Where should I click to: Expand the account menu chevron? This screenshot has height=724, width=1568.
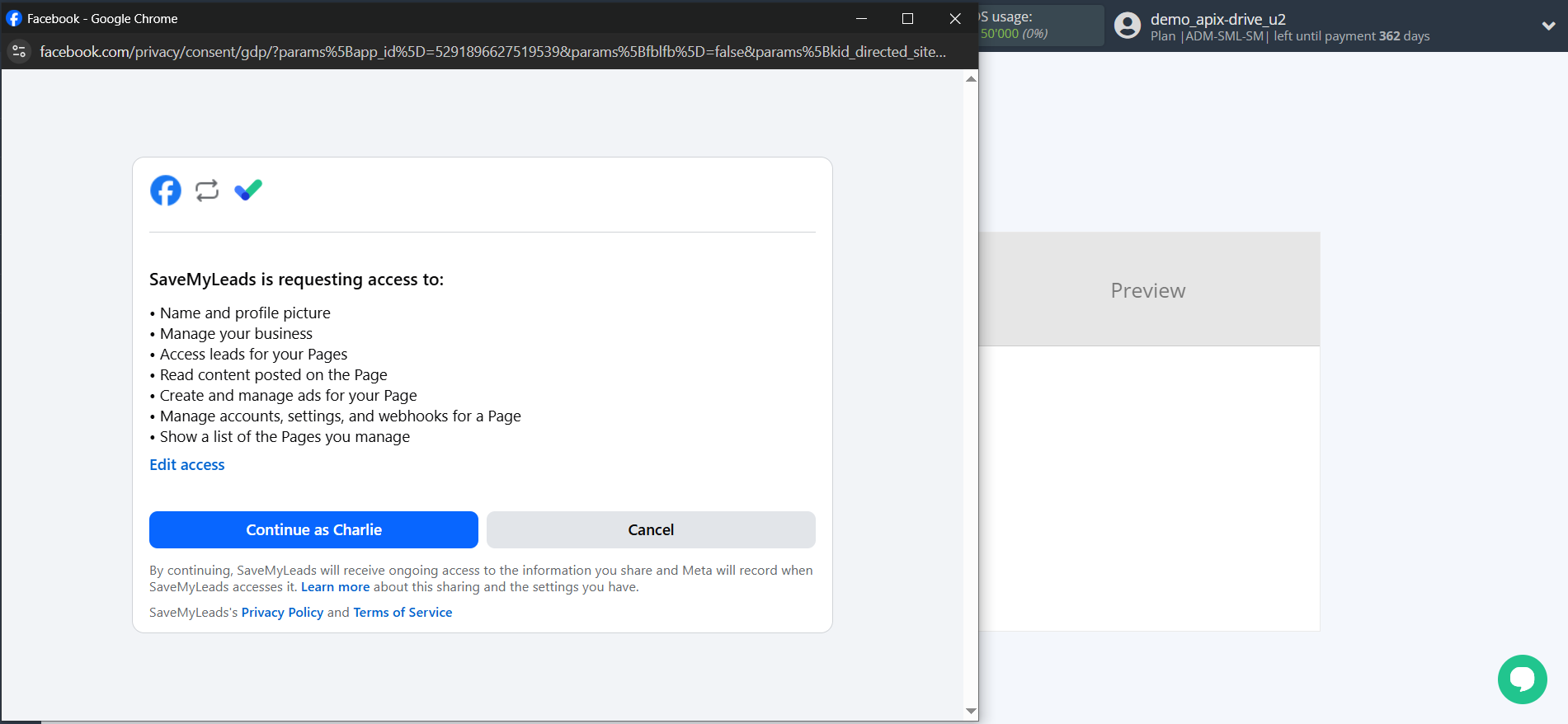1548,26
